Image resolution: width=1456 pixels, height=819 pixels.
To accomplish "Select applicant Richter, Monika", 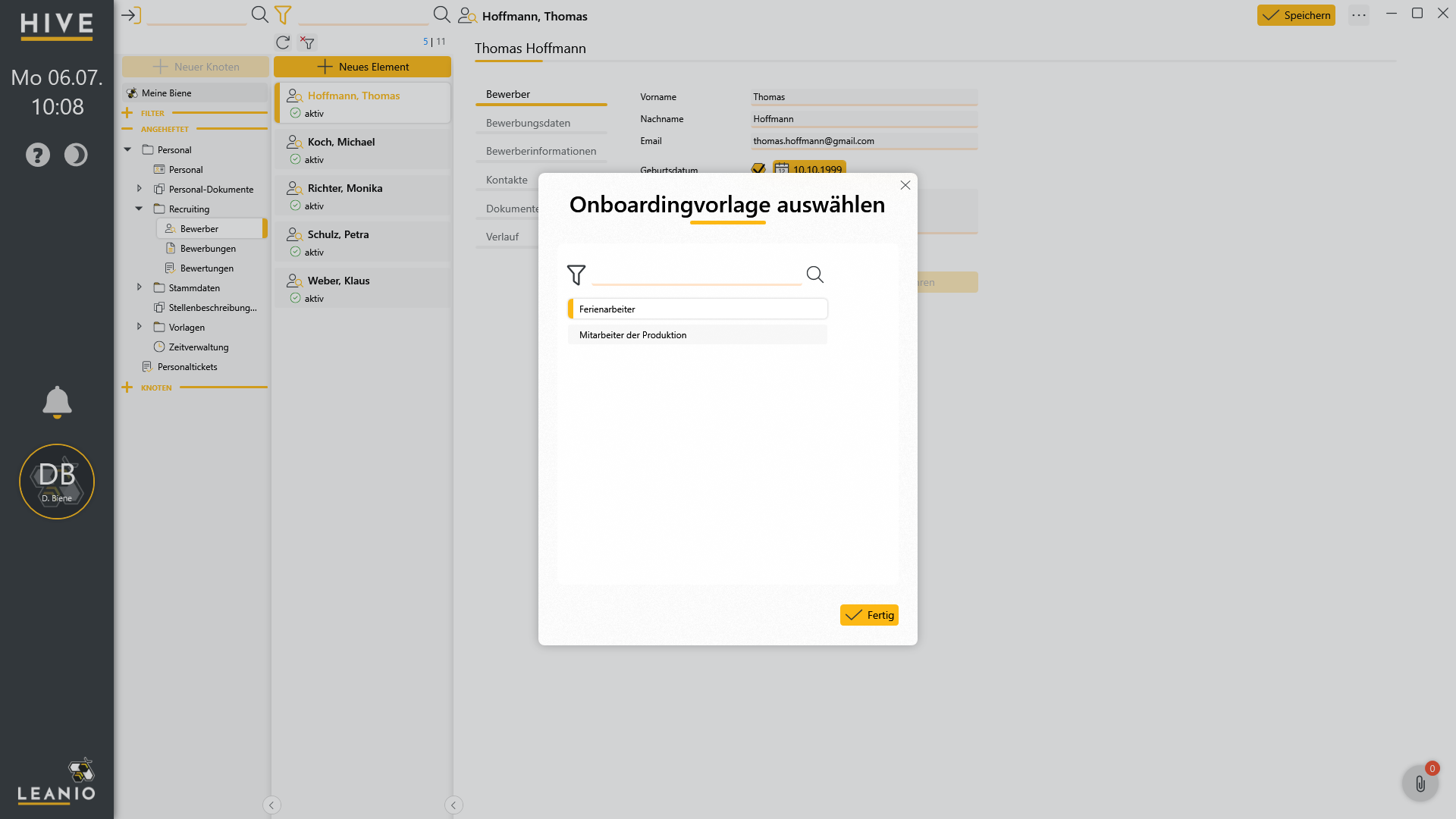I will click(x=362, y=196).
